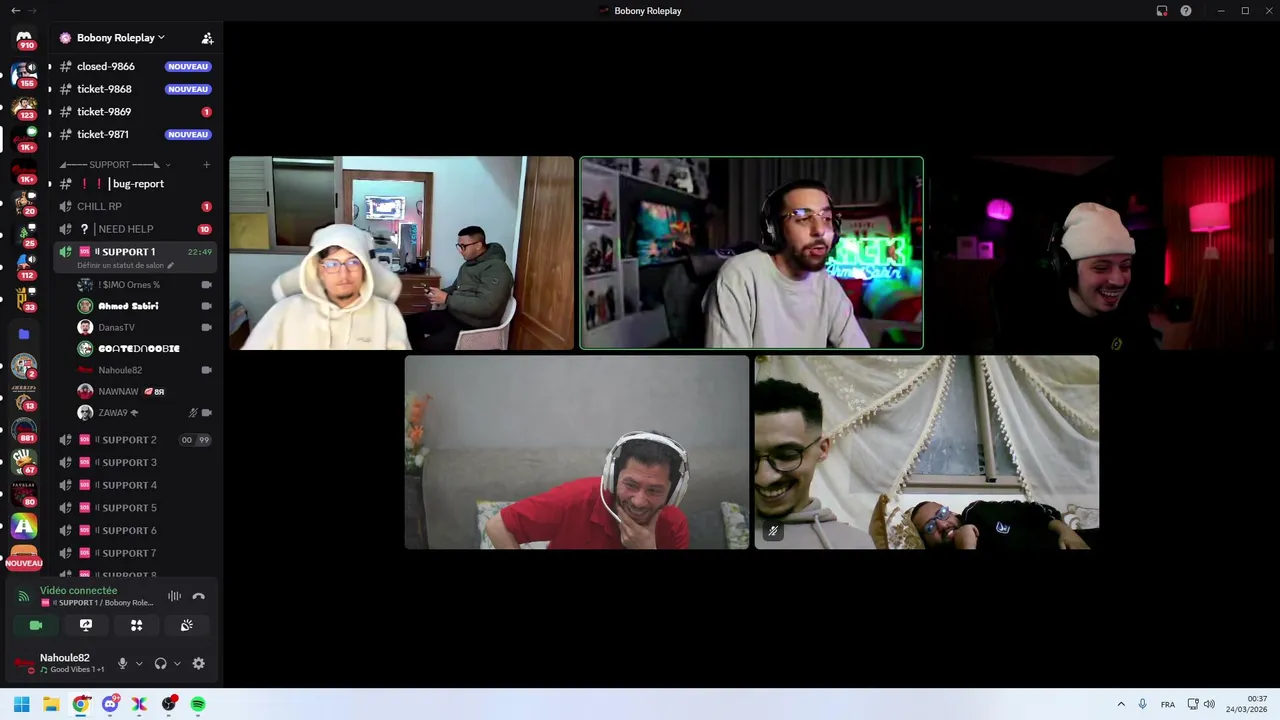Focus laughing man in red shirt video

tap(577, 452)
